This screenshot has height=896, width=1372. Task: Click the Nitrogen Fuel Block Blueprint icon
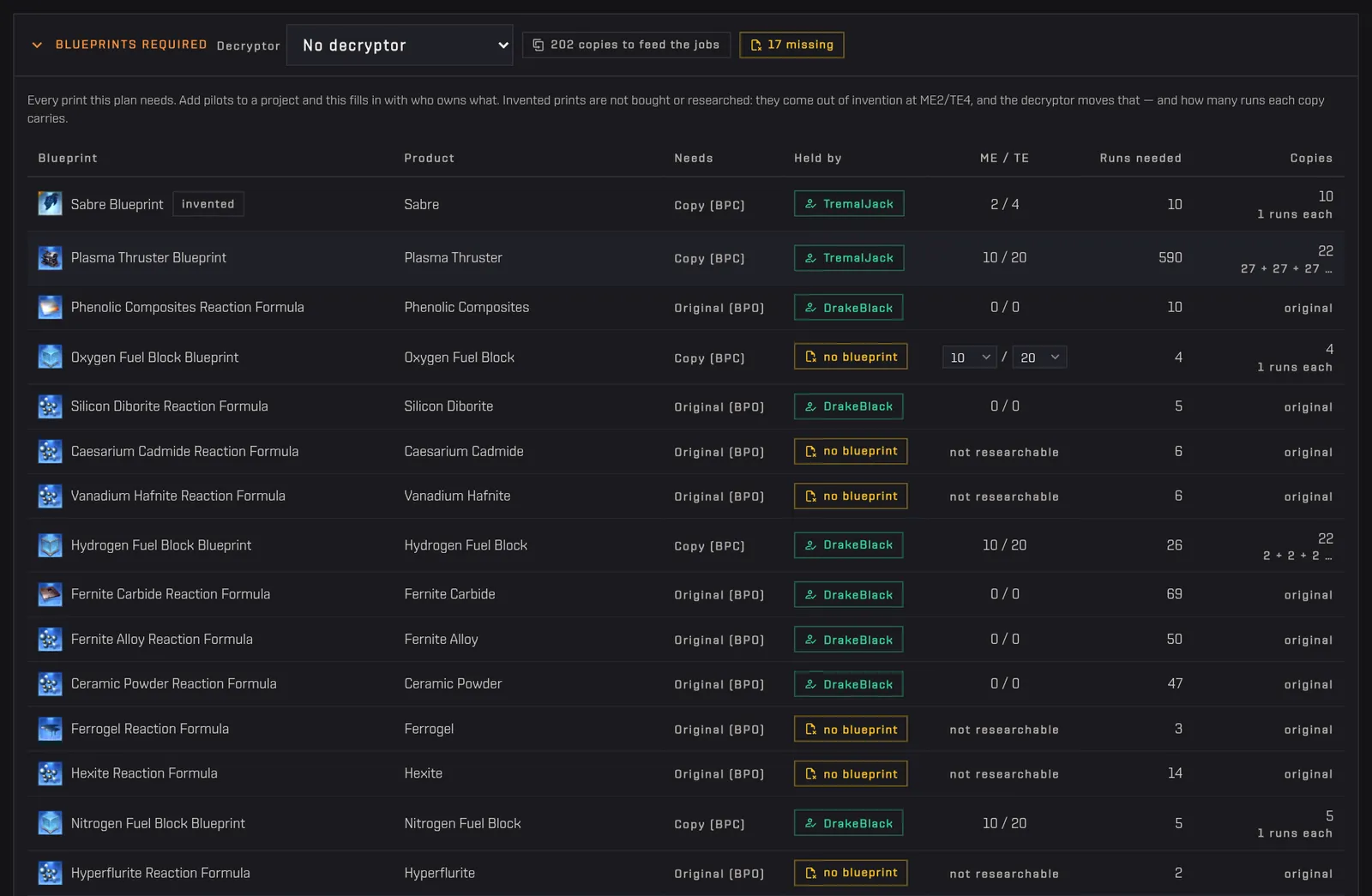coord(50,823)
